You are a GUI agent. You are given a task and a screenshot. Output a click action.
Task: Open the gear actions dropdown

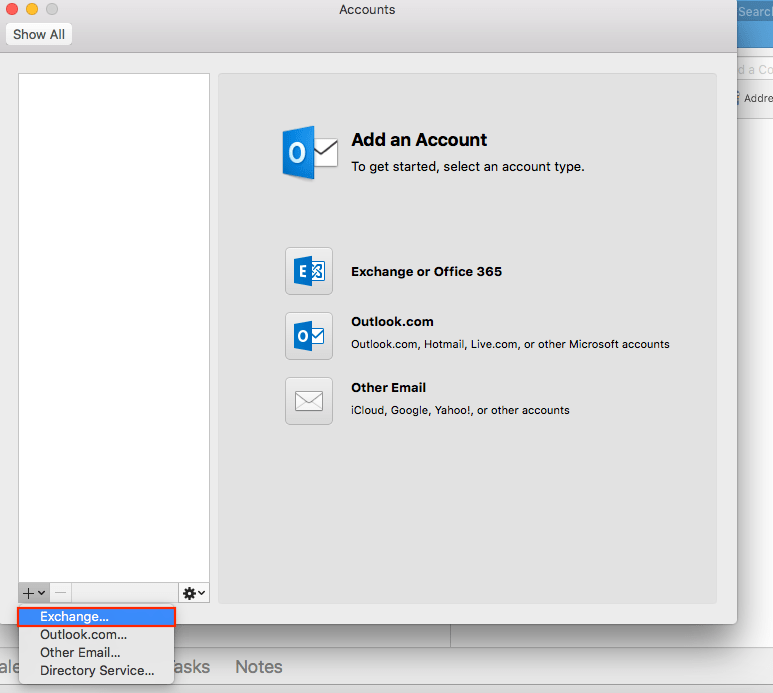point(194,593)
